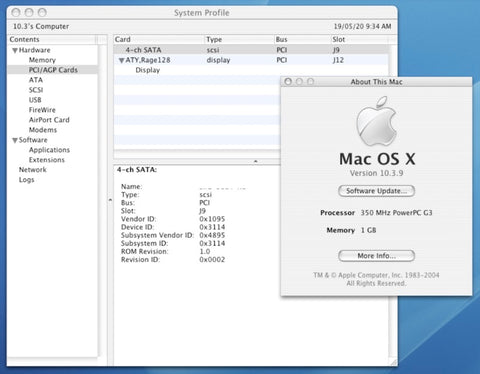Select AirPort Card in the Contents list
Viewport: 480px width, 374px height.
49,120
